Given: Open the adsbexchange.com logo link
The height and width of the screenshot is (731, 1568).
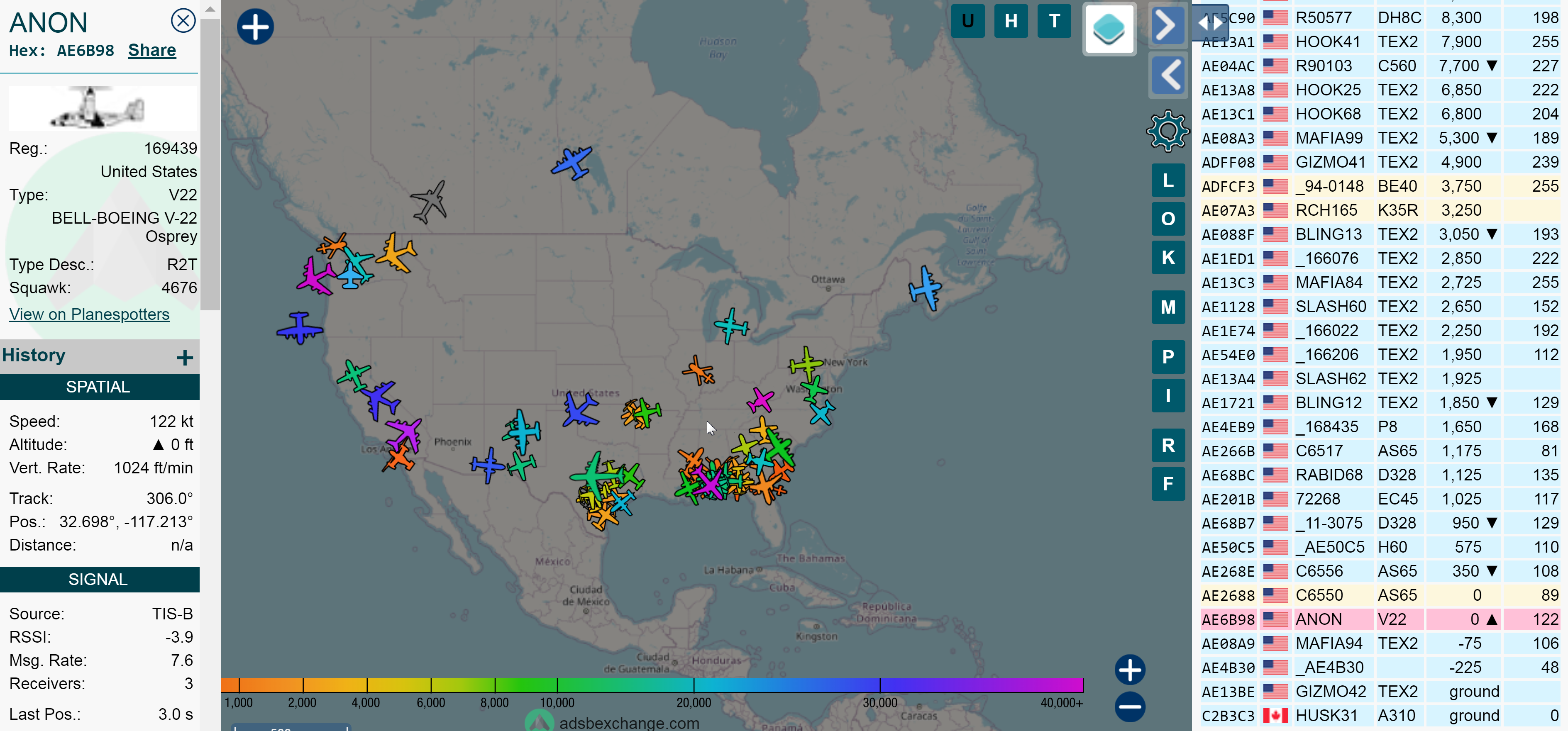Looking at the screenshot, I should (x=612, y=721).
